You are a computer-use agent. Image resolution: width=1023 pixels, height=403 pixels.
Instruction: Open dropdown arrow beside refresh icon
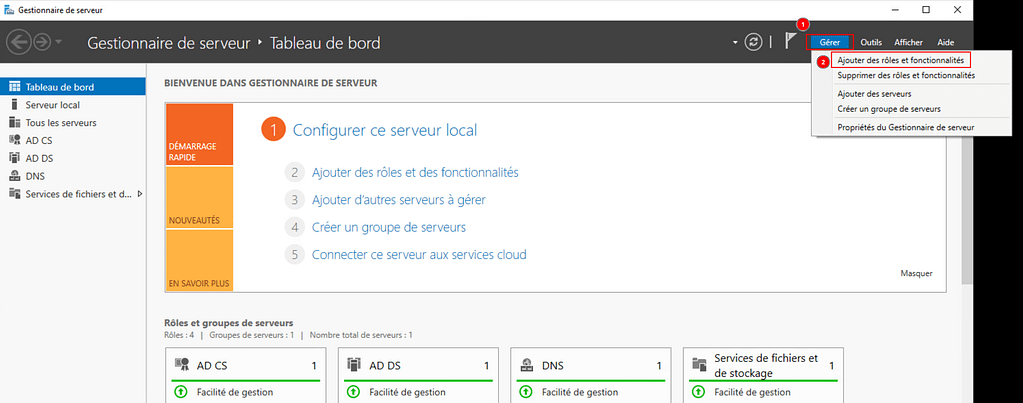click(735, 43)
